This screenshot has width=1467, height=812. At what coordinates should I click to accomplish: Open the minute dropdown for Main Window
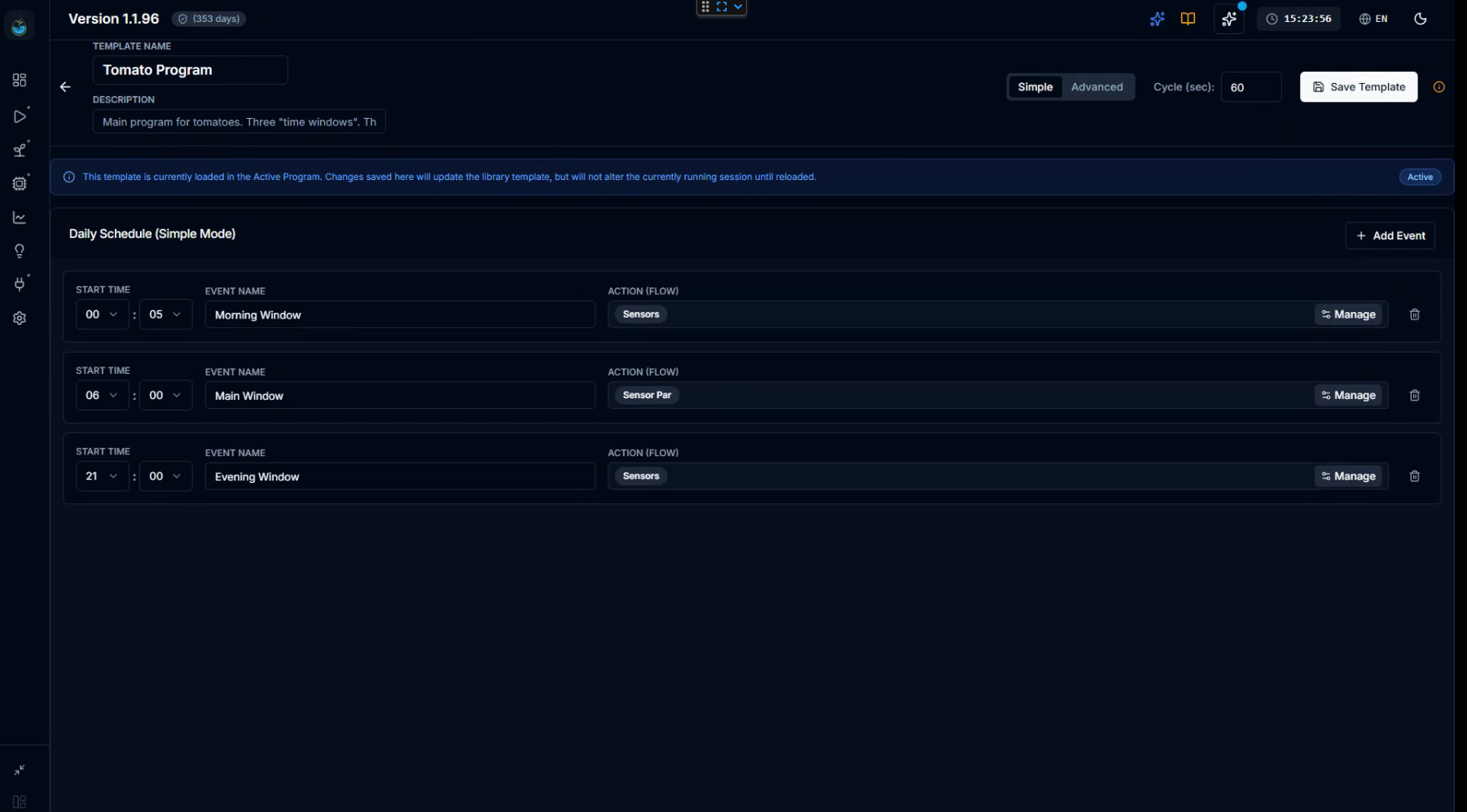click(165, 395)
